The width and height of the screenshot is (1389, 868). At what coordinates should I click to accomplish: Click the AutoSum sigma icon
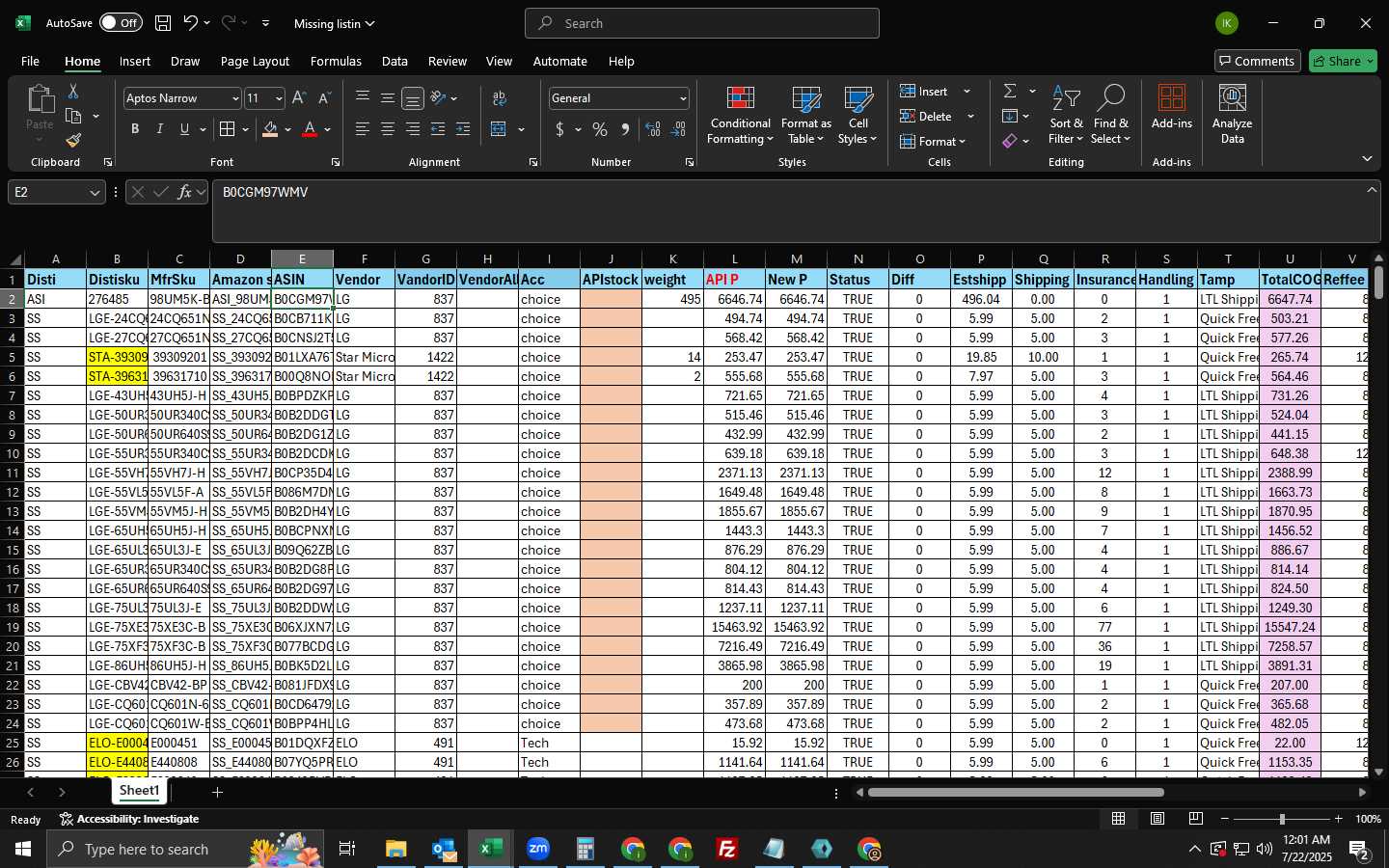(1010, 91)
